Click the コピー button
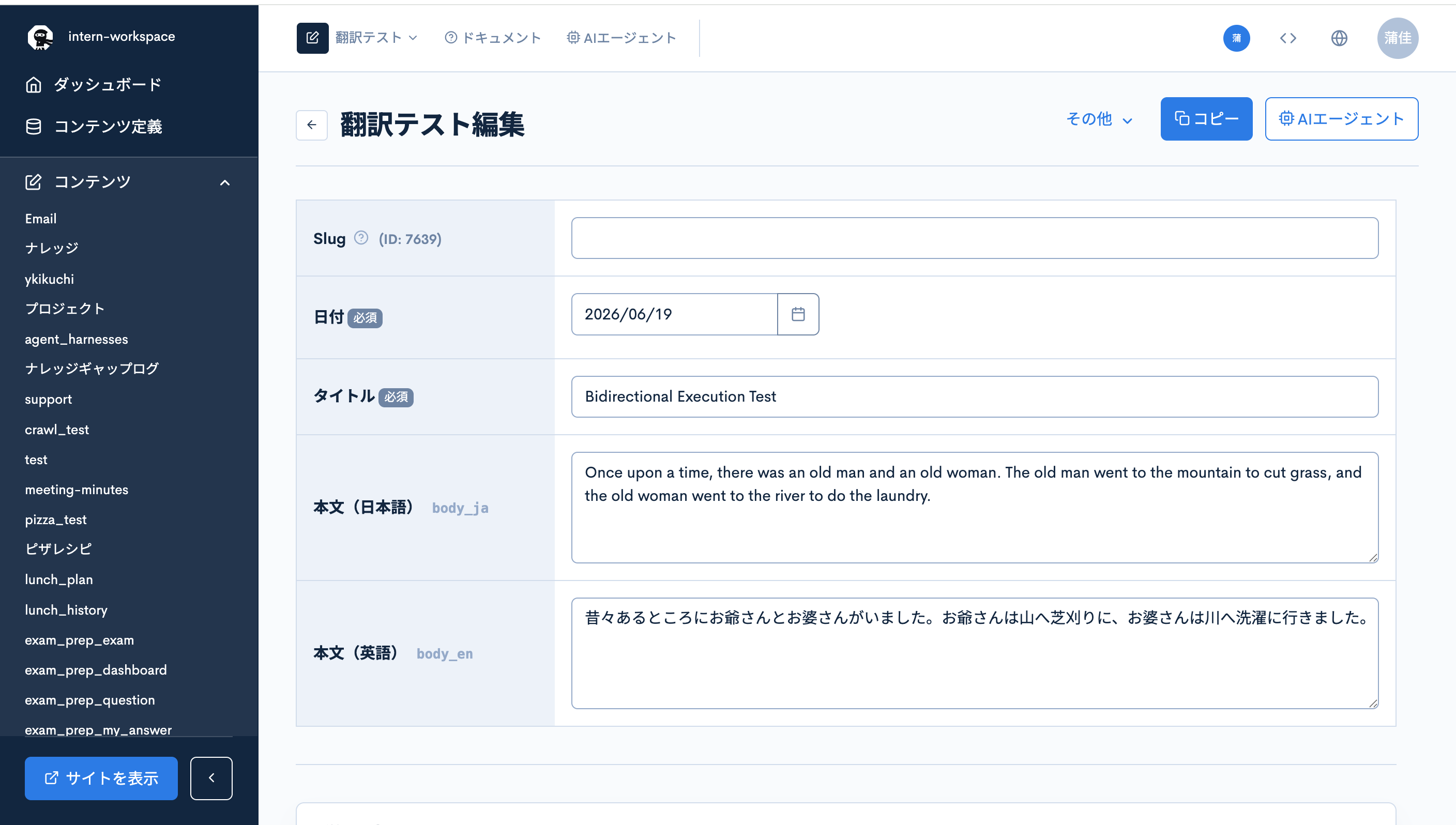The height and width of the screenshot is (825, 1456). click(x=1206, y=118)
